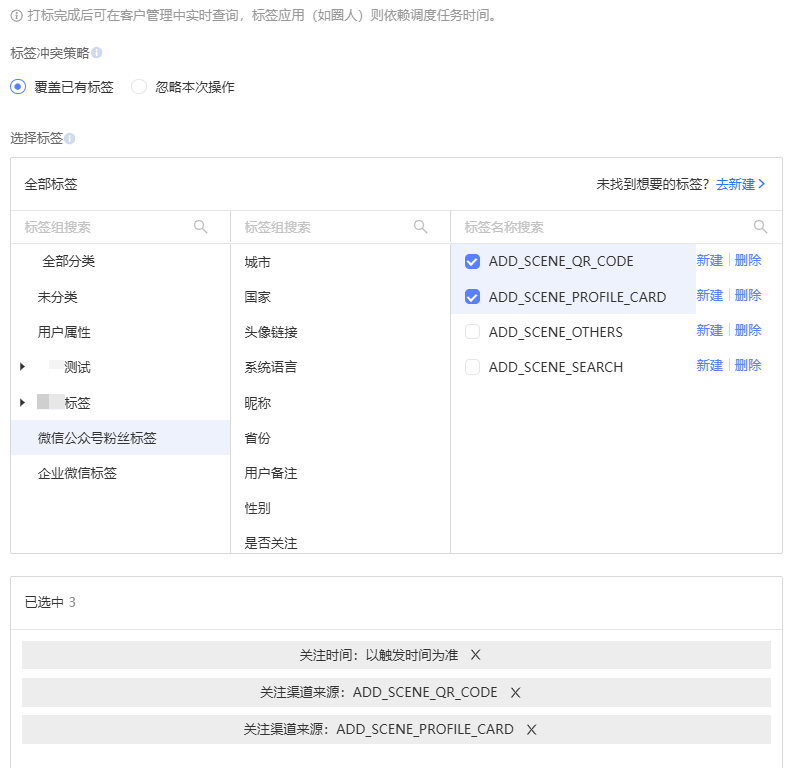This screenshot has width=793, height=768.
Task: Click info icon next to 标签冲突策略
Action: tap(97, 53)
